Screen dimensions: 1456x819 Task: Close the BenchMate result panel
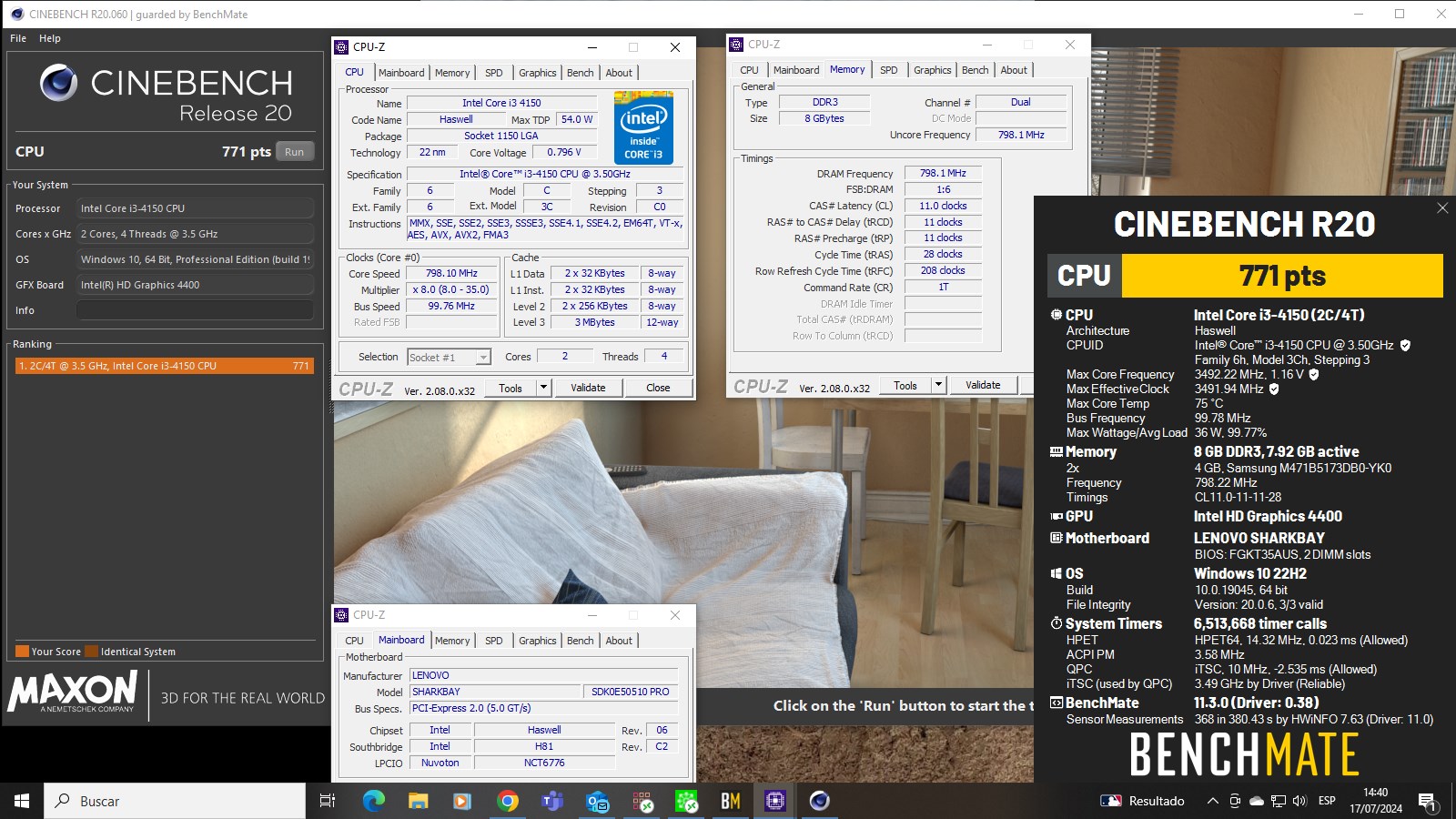tap(1442, 208)
